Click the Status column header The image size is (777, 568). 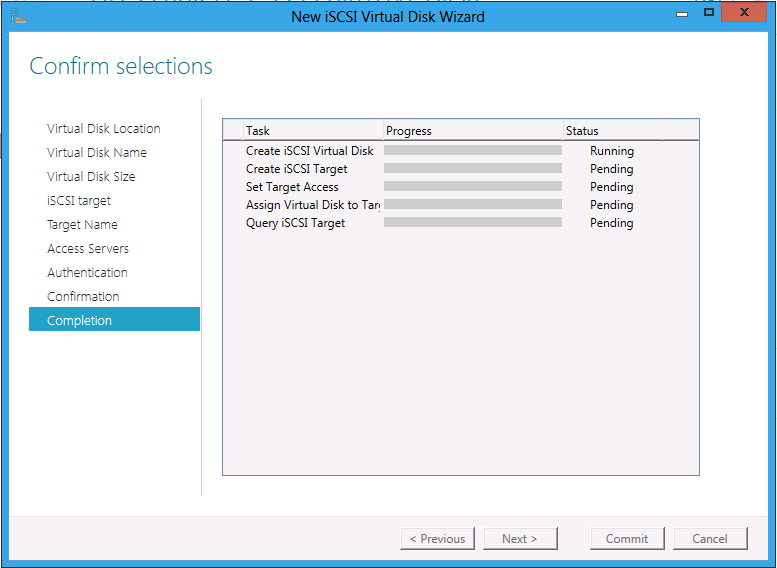coord(613,131)
